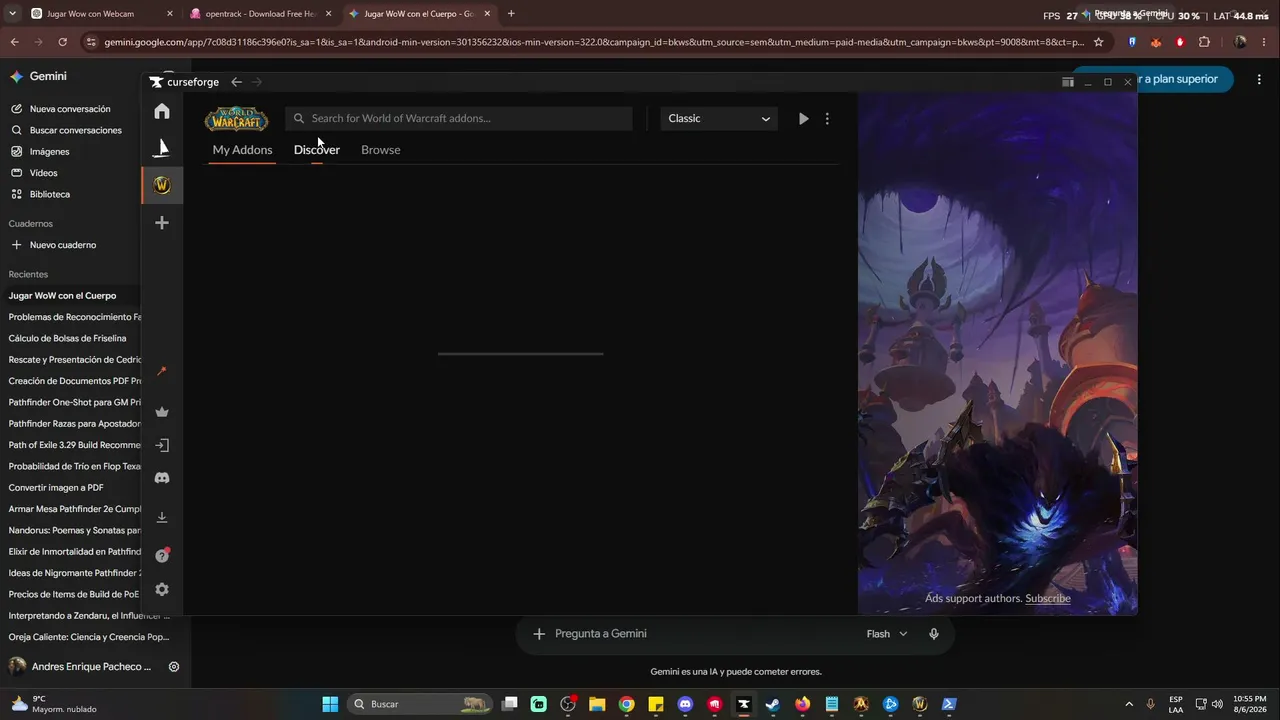
Task: Open Firefox from the Windows taskbar
Action: (802, 704)
